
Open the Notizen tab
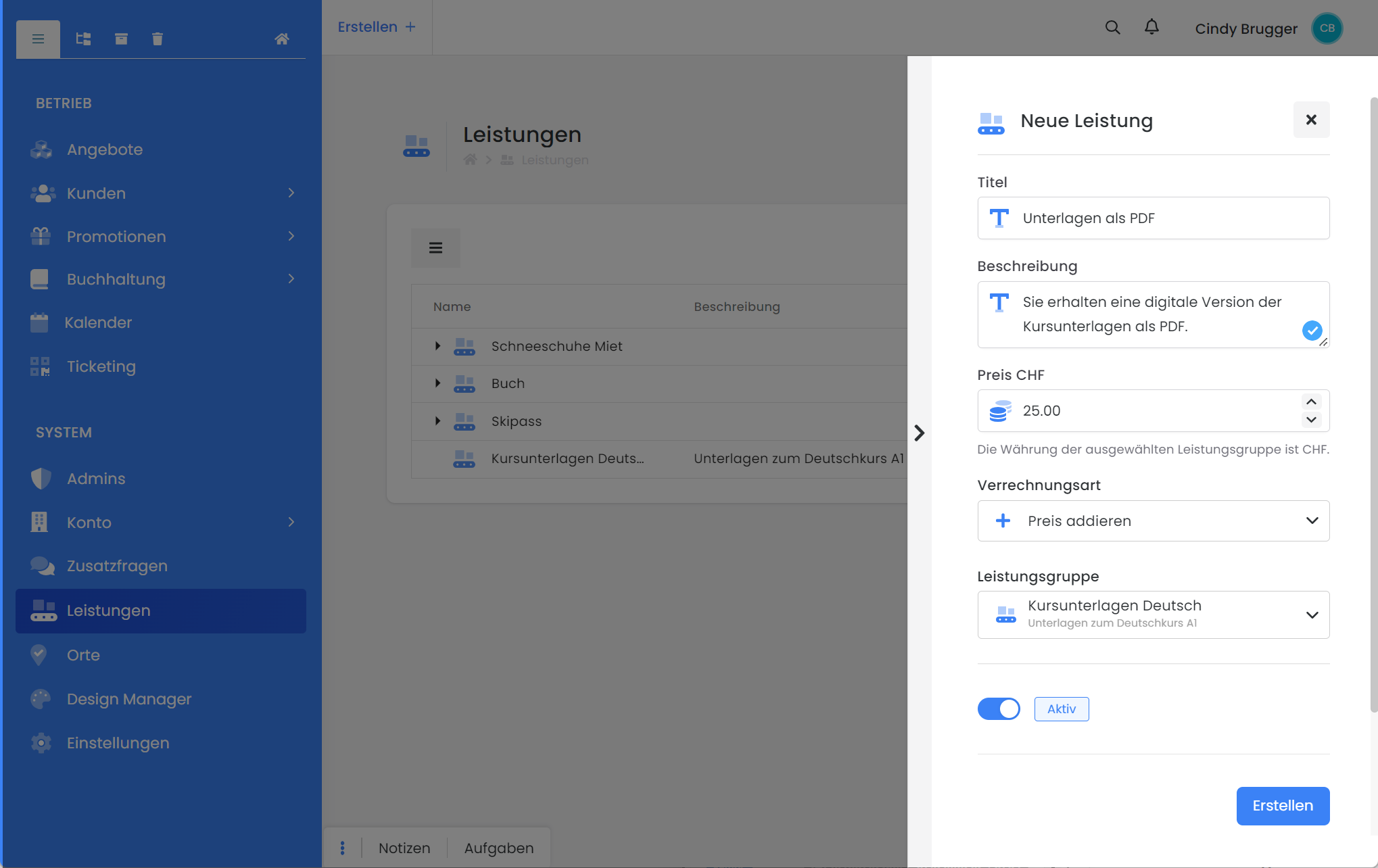(404, 848)
